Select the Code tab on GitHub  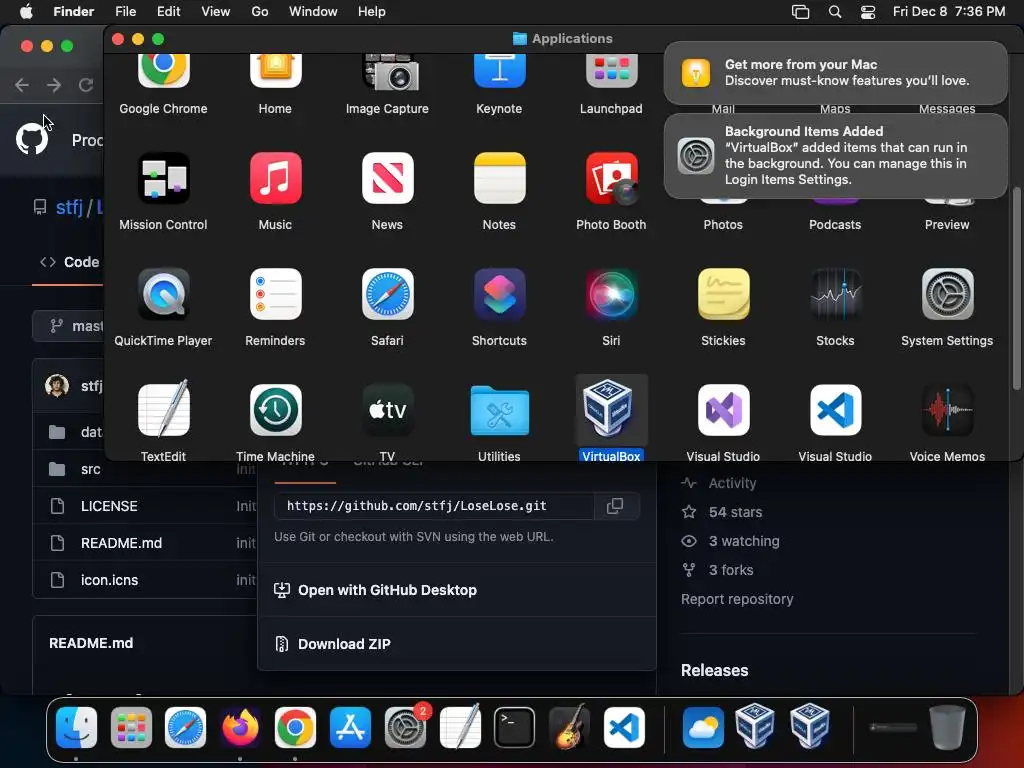69,263
